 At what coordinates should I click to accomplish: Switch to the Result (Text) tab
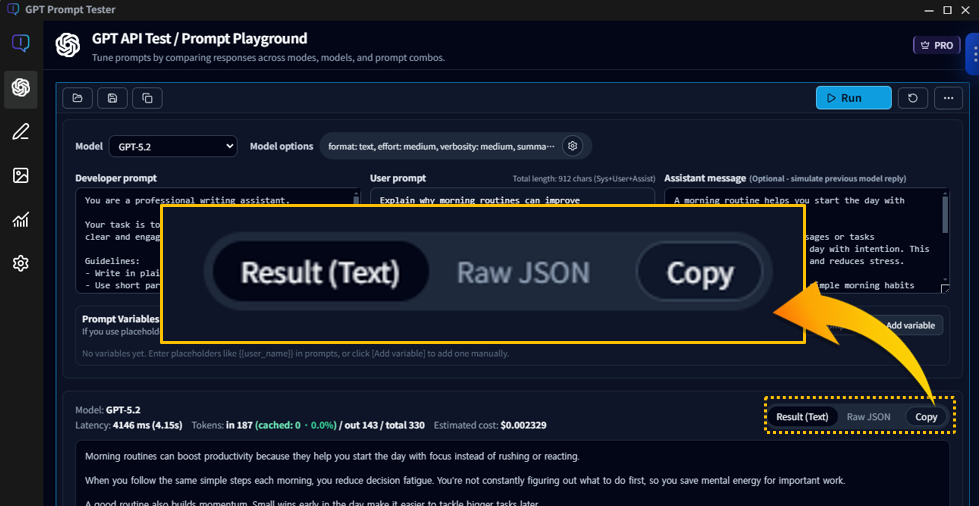click(x=802, y=417)
